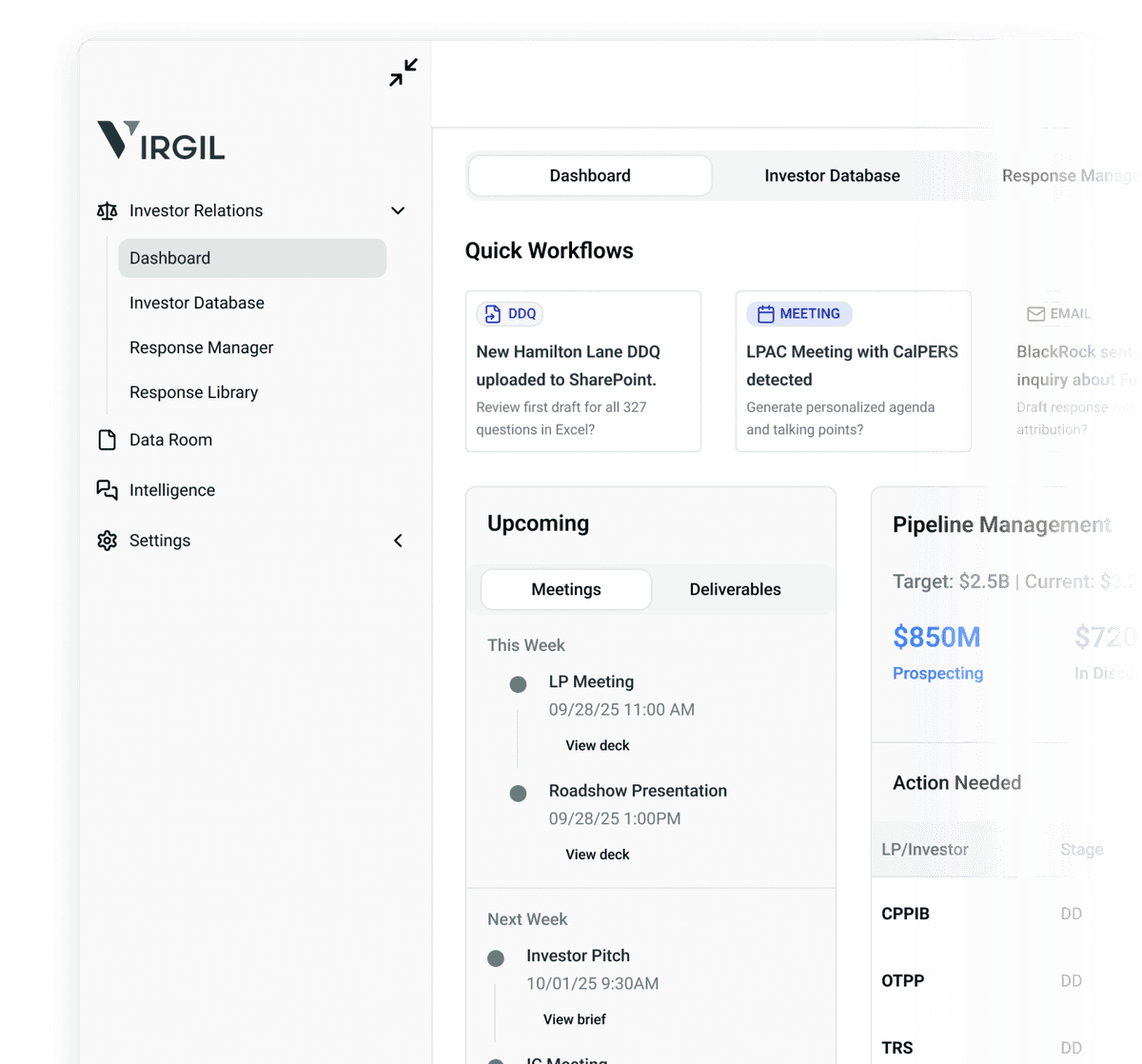Expand the Settings menu chevron
The width and height of the screenshot is (1142, 1064).
pyautogui.click(x=398, y=541)
